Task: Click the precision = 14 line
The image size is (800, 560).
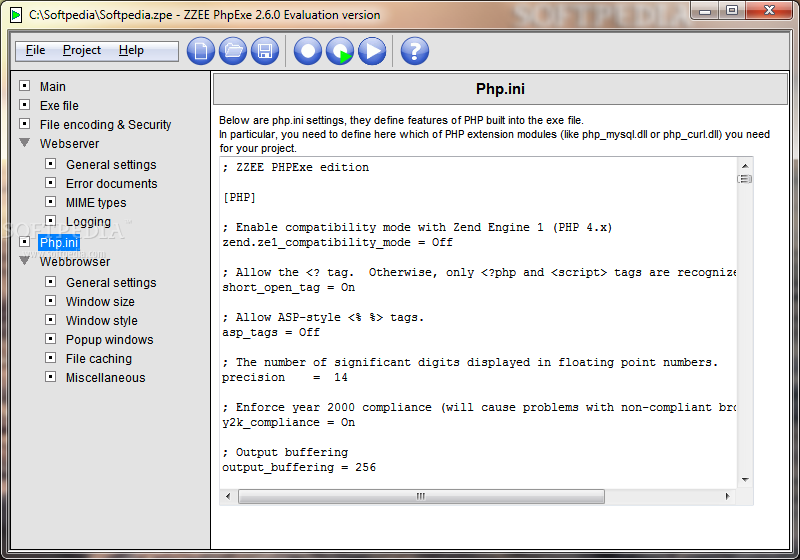Action: pos(285,377)
